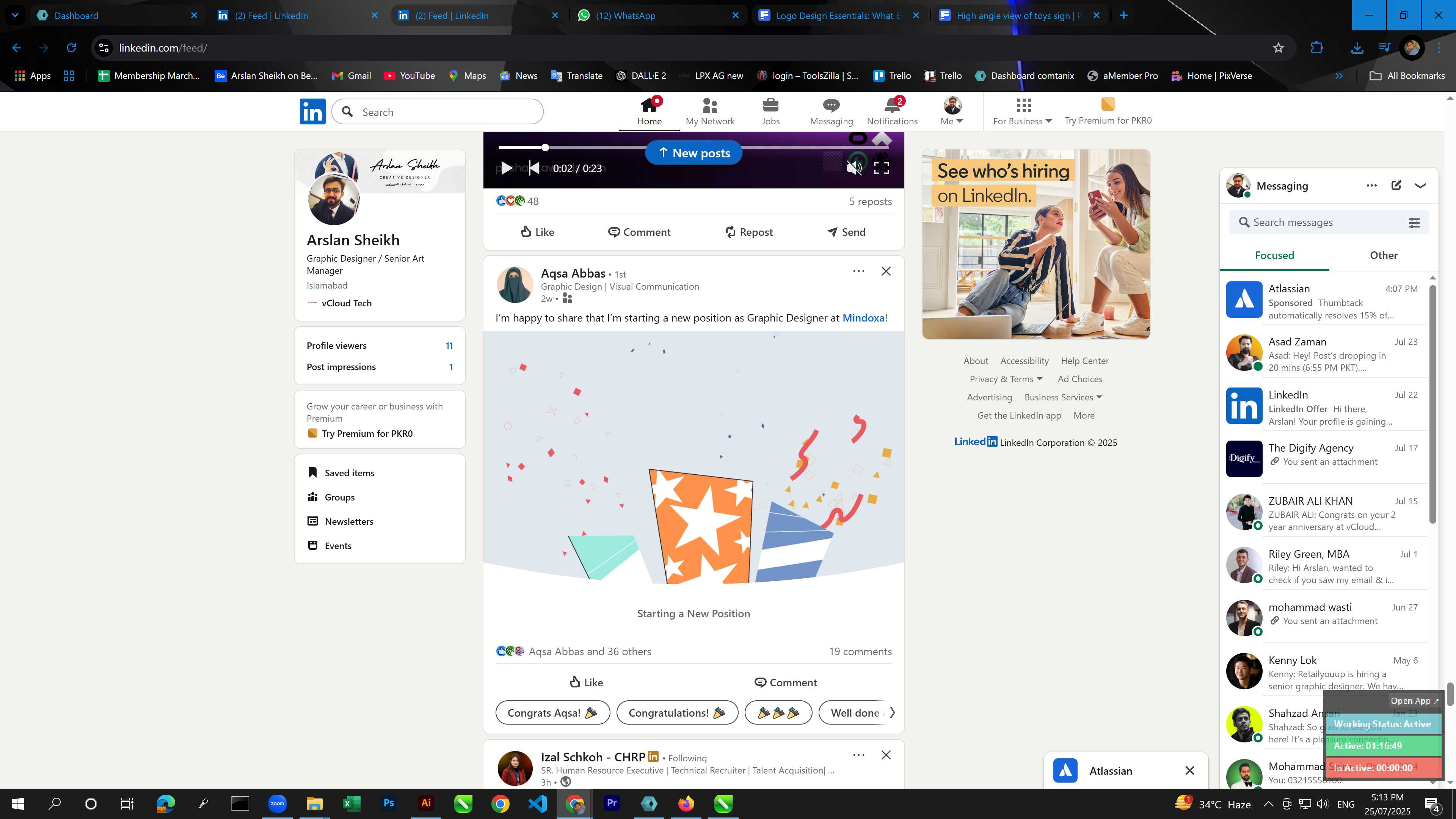
Task: Open Asad Zaman conversation
Action: (x=1323, y=354)
